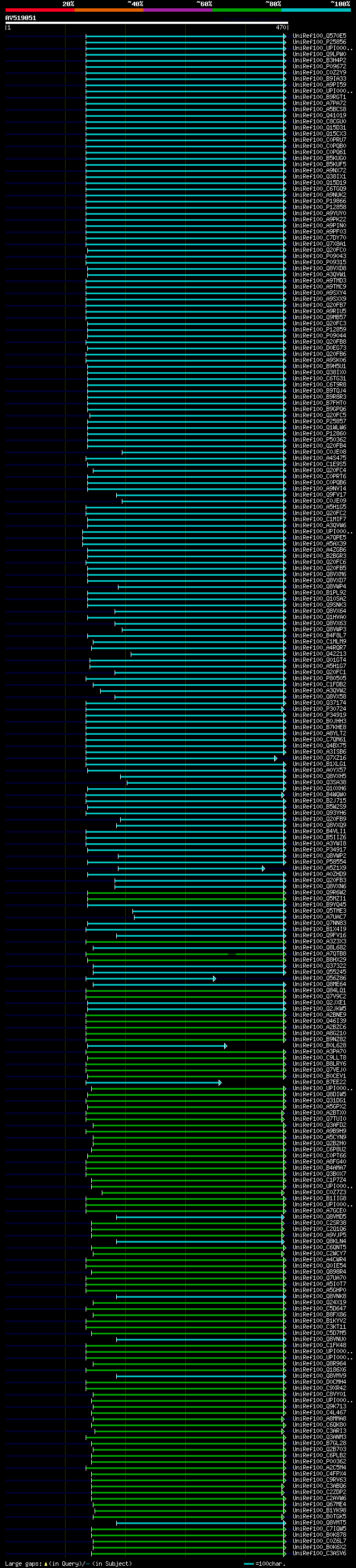Click the UniRef100_Q4BX75 label
The width and height of the screenshot is (356, 1568).
pyautogui.click(x=319, y=746)
